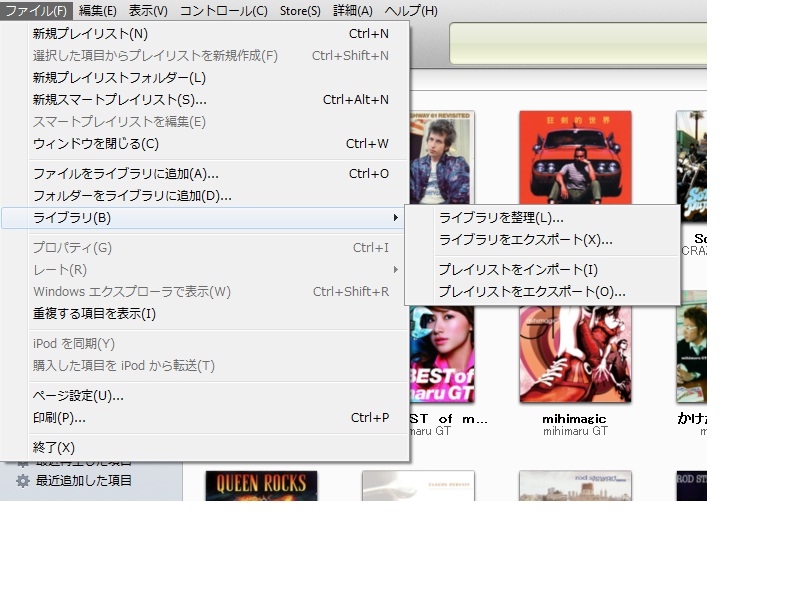This screenshot has width=800, height=600.
Task: Open the mihimagic album artwork
Action: coord(576,354)
